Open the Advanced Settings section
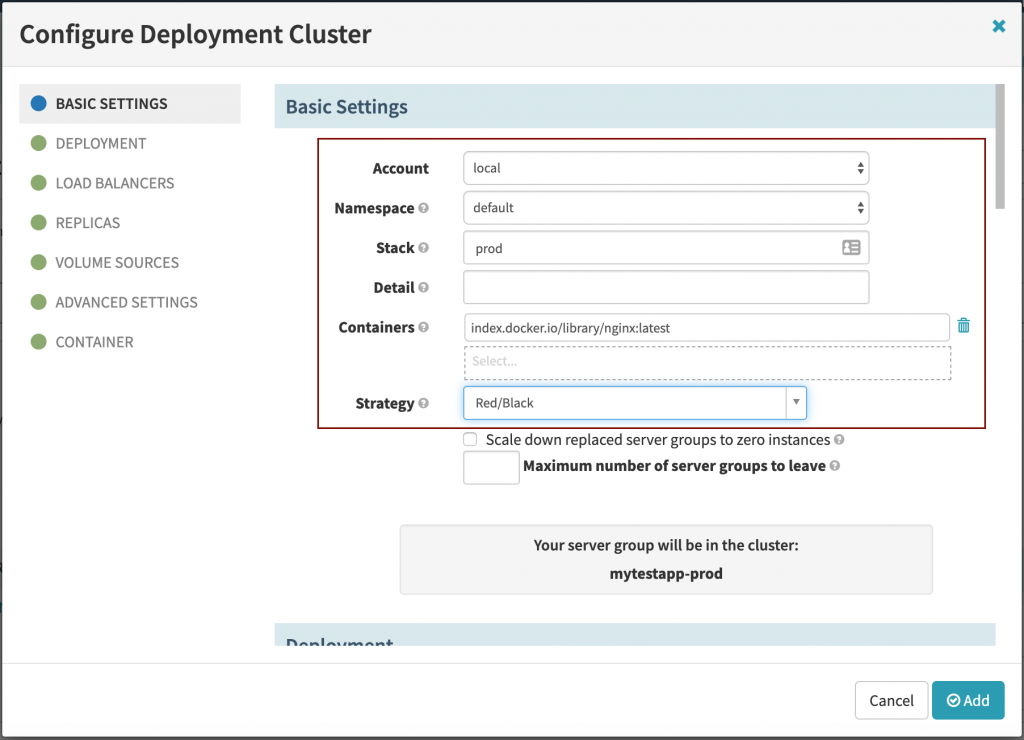 point(126,302)
